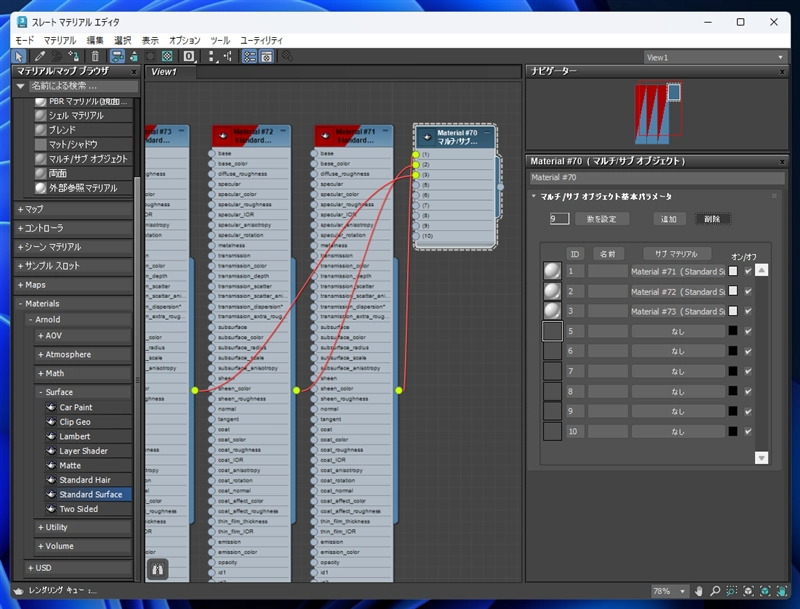Open the ユーティリティ menu
This screenshot has height=609, width=800.
261,40
